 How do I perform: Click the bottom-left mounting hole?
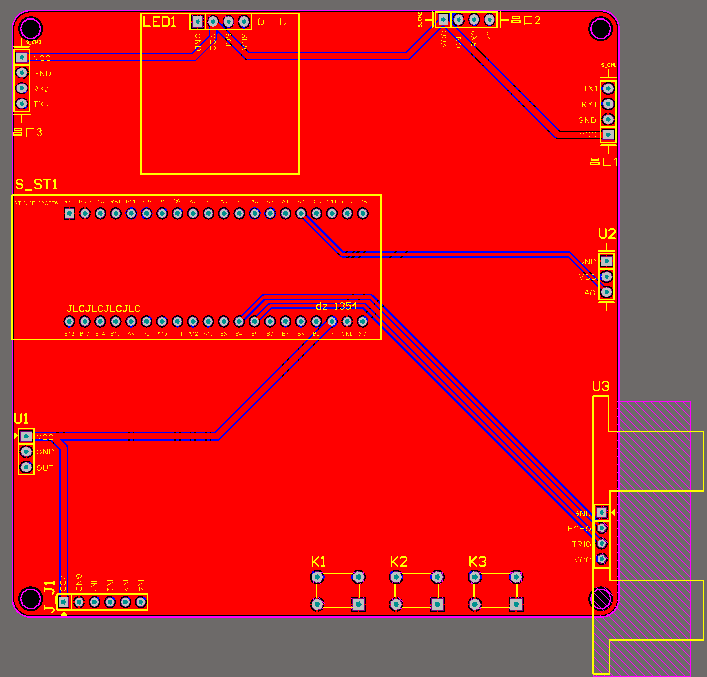(30, 598)
